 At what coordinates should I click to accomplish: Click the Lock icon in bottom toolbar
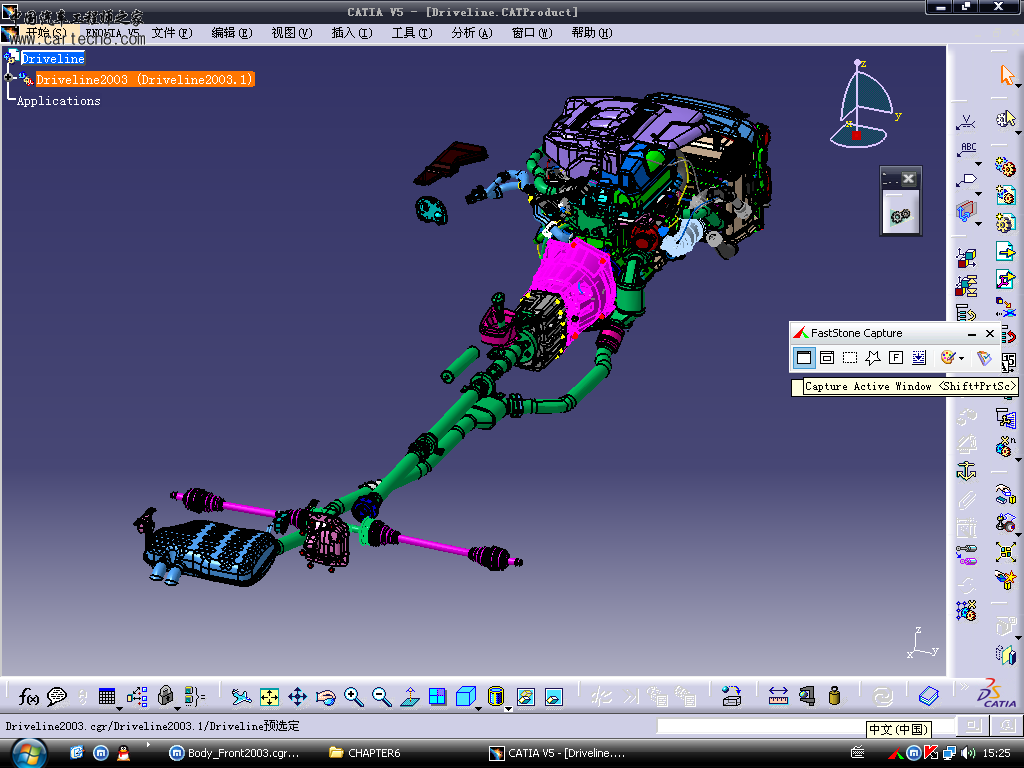pos(166,696)
